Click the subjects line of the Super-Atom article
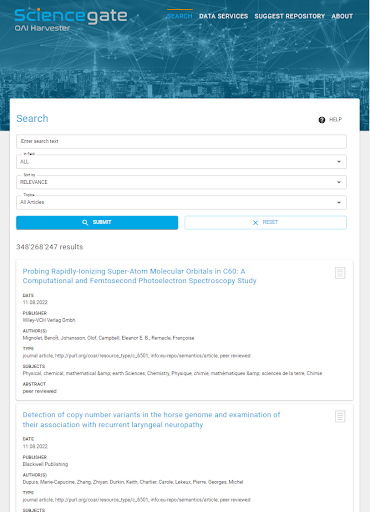370x512 pixels. coord(172,373)
